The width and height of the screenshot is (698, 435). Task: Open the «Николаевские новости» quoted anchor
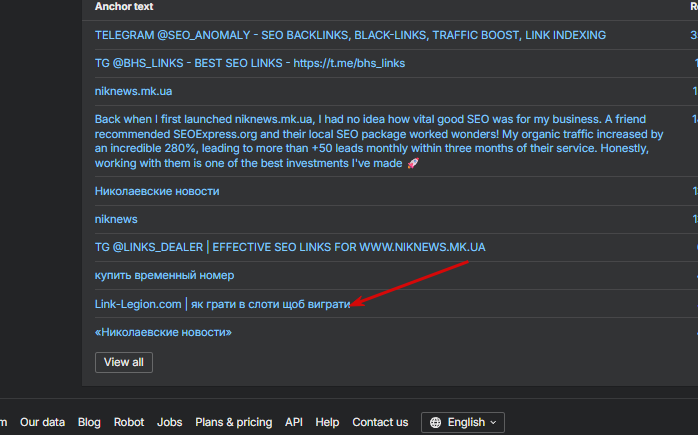pyautogui.click(x=163, y=333)
